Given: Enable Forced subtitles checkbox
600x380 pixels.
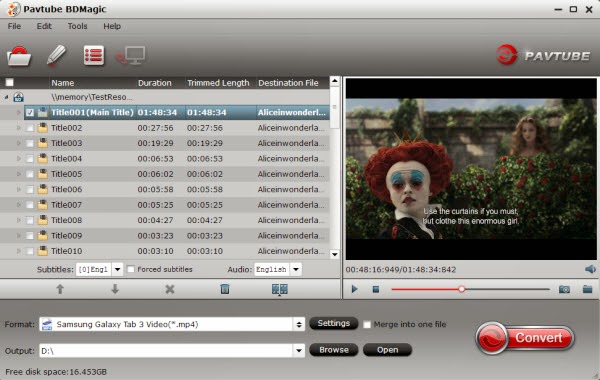Looking at the screenshot, I should 130,269.
